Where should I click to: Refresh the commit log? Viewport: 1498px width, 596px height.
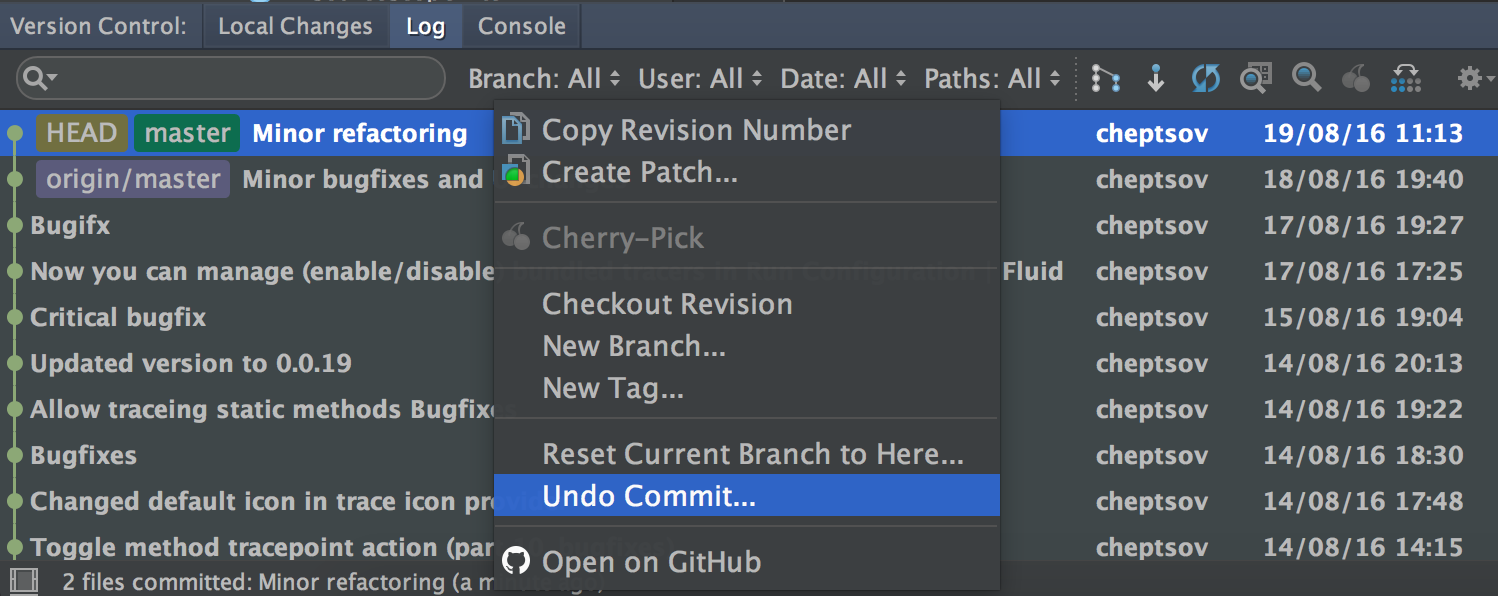(x=1205, y=78)
